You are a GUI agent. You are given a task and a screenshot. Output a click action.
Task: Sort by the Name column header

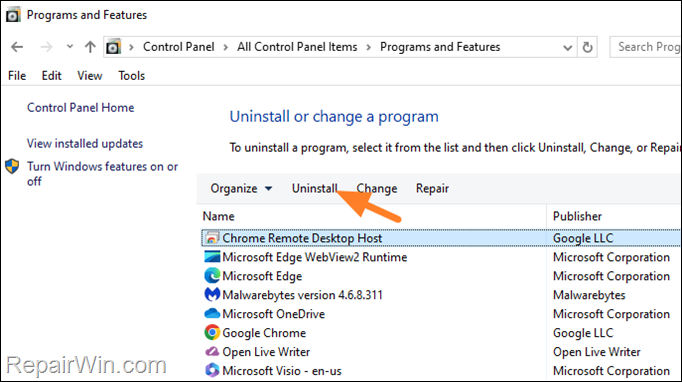click(x=218, y=216)
